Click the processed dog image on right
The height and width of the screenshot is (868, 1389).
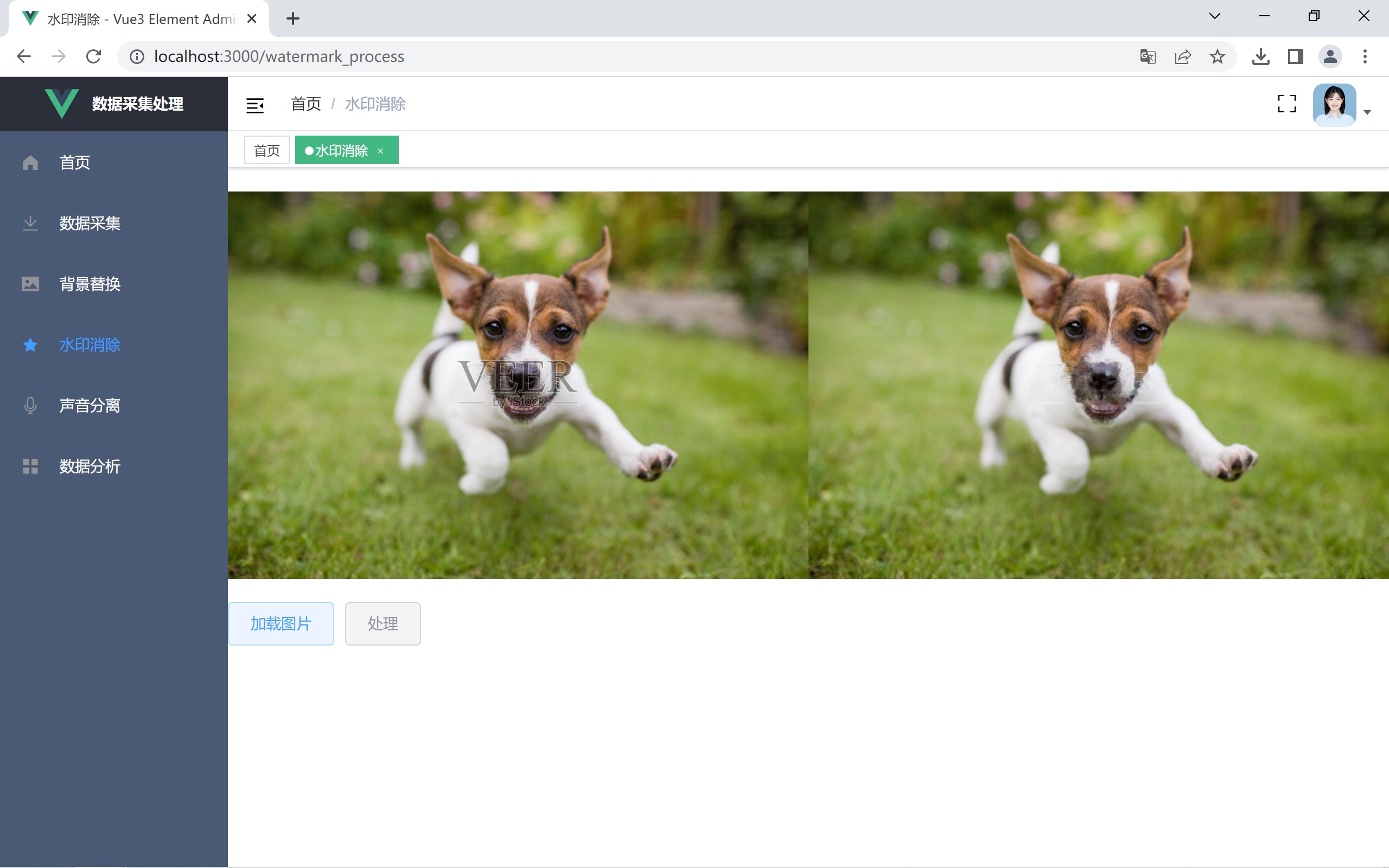click(1099, 385)
